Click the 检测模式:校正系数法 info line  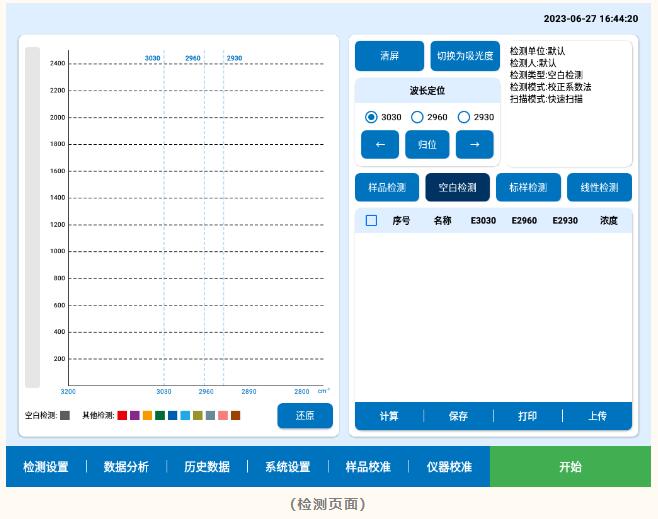tap(551, 87)
